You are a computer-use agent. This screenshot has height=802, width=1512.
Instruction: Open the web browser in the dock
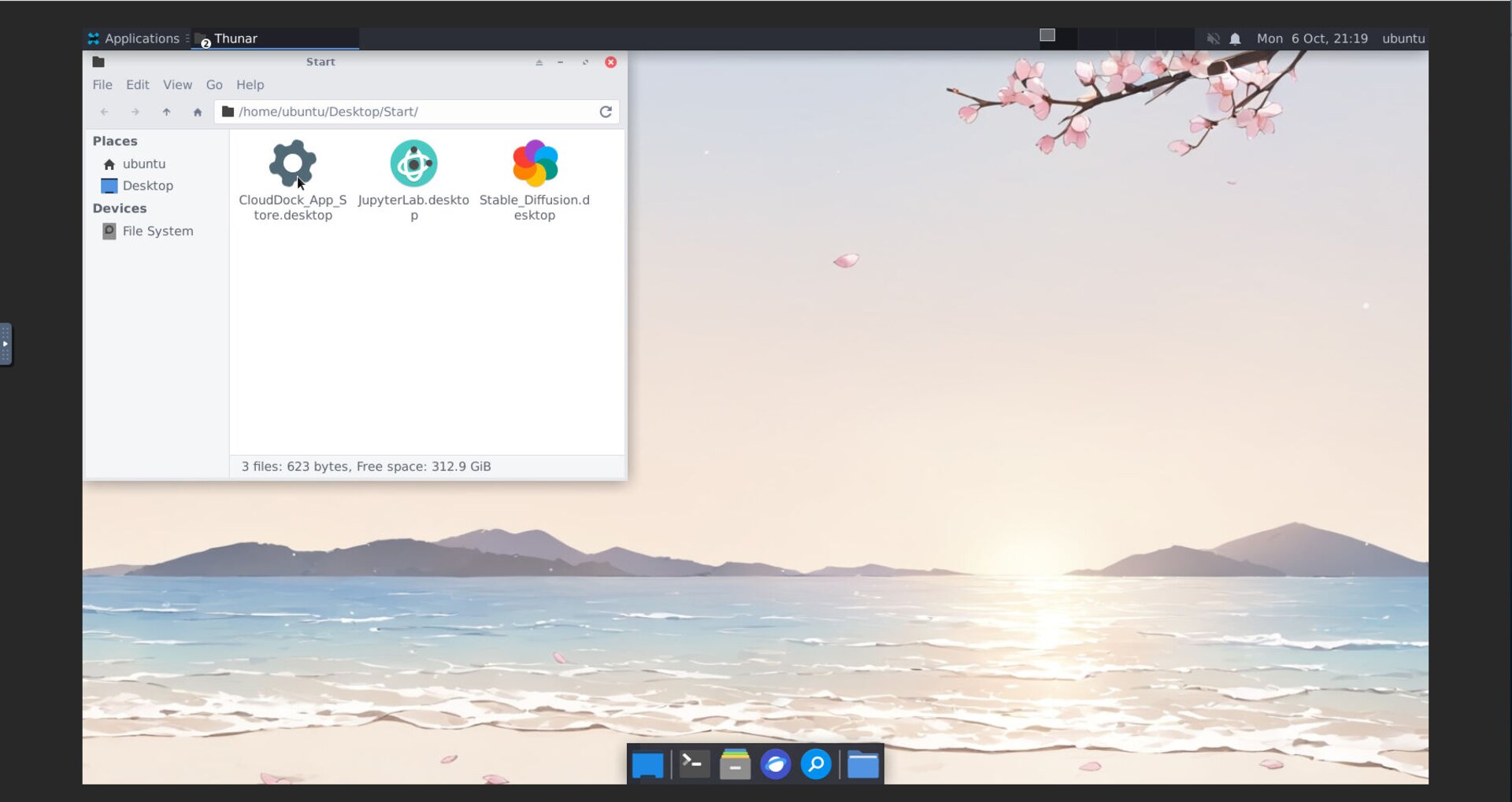pyautogui.click(x=775, y=764)
